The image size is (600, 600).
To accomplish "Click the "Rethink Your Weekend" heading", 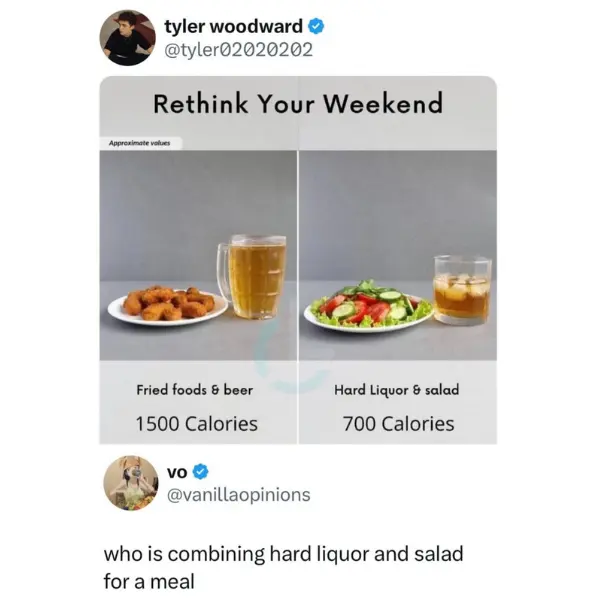I will tap(297, 103).
